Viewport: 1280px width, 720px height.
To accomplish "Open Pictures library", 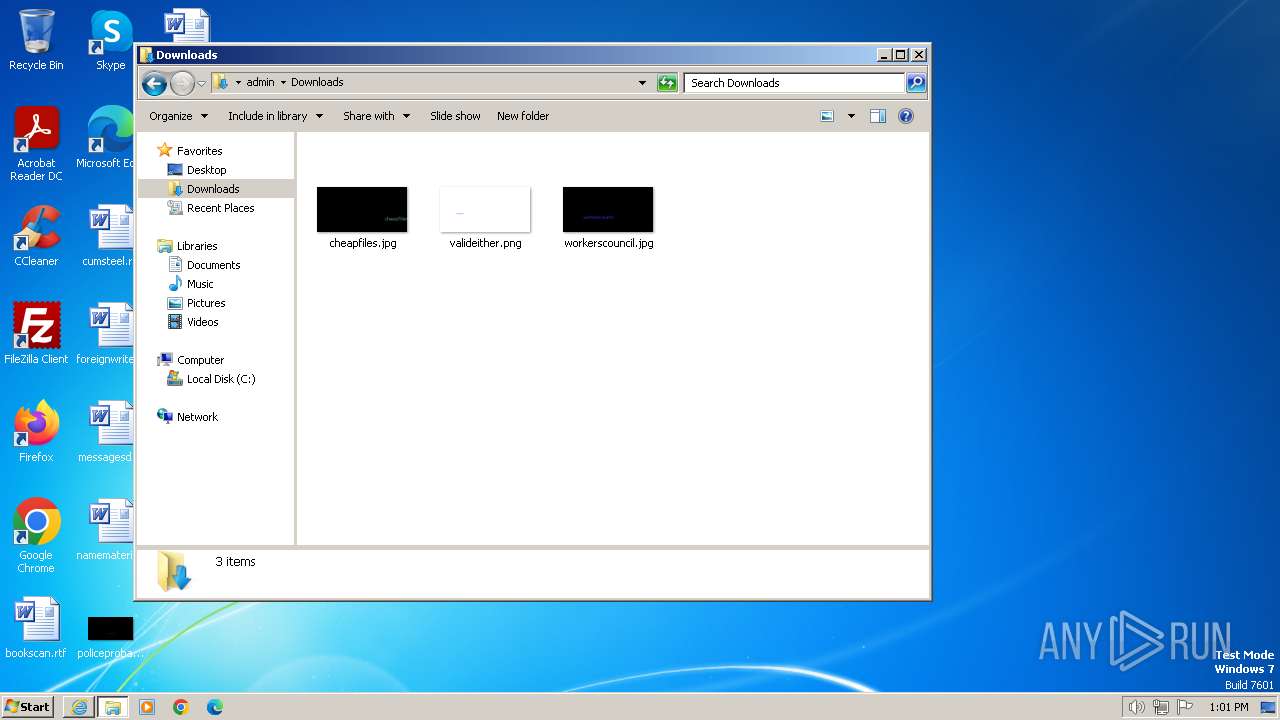I will [x=206, y=303].
